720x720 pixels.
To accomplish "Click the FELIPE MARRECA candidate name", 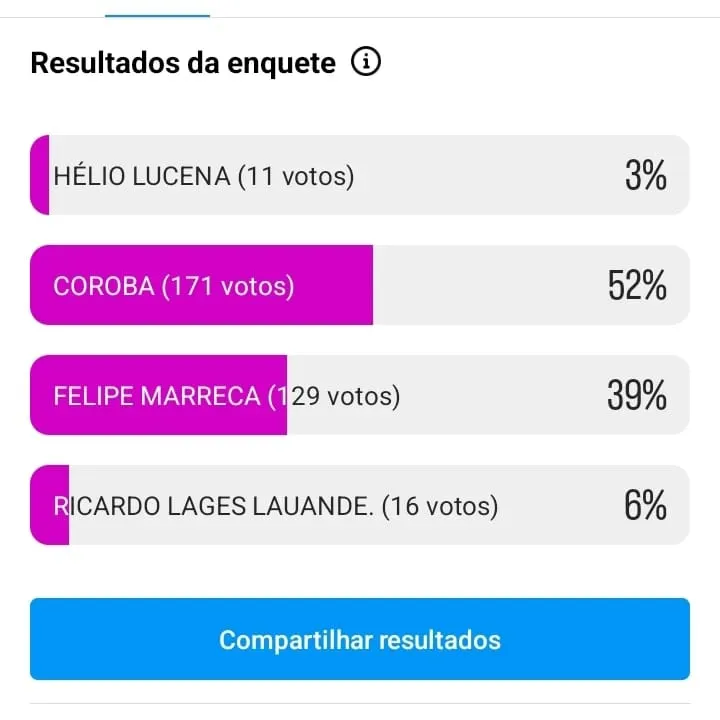I will (x=157, y=397).
